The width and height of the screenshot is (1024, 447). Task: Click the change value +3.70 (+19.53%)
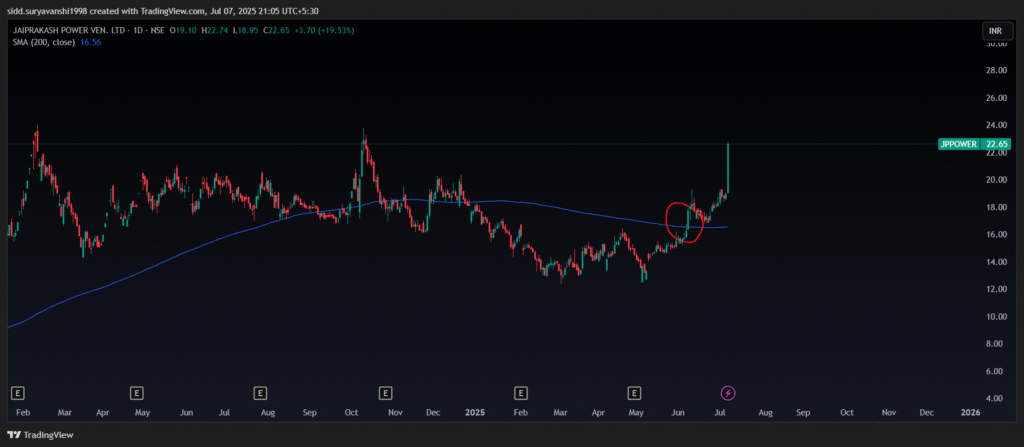coord(325,30)
